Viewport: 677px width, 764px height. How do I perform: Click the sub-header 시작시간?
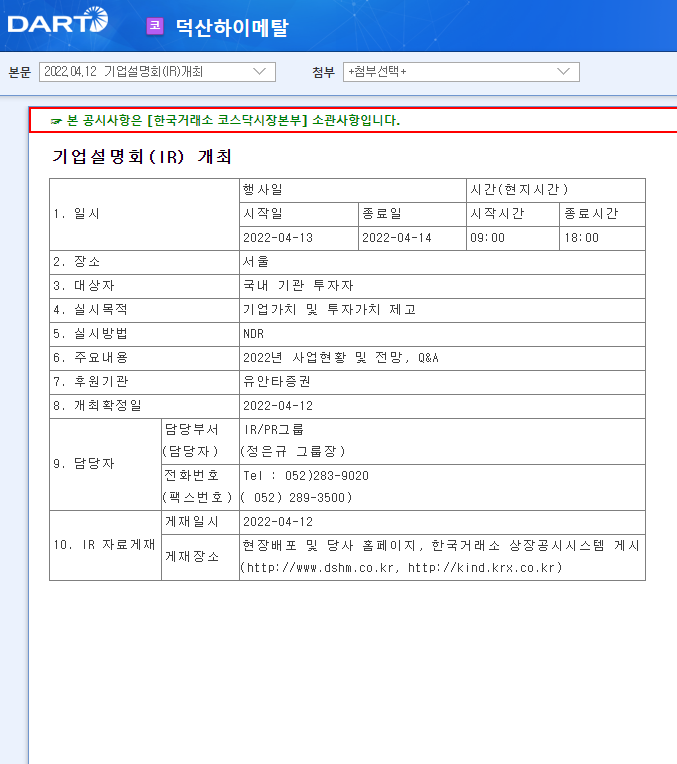[x=497, y=213]
